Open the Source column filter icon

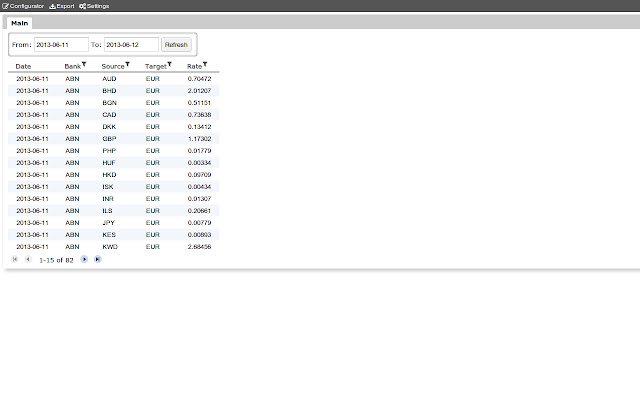coord(127,64)
